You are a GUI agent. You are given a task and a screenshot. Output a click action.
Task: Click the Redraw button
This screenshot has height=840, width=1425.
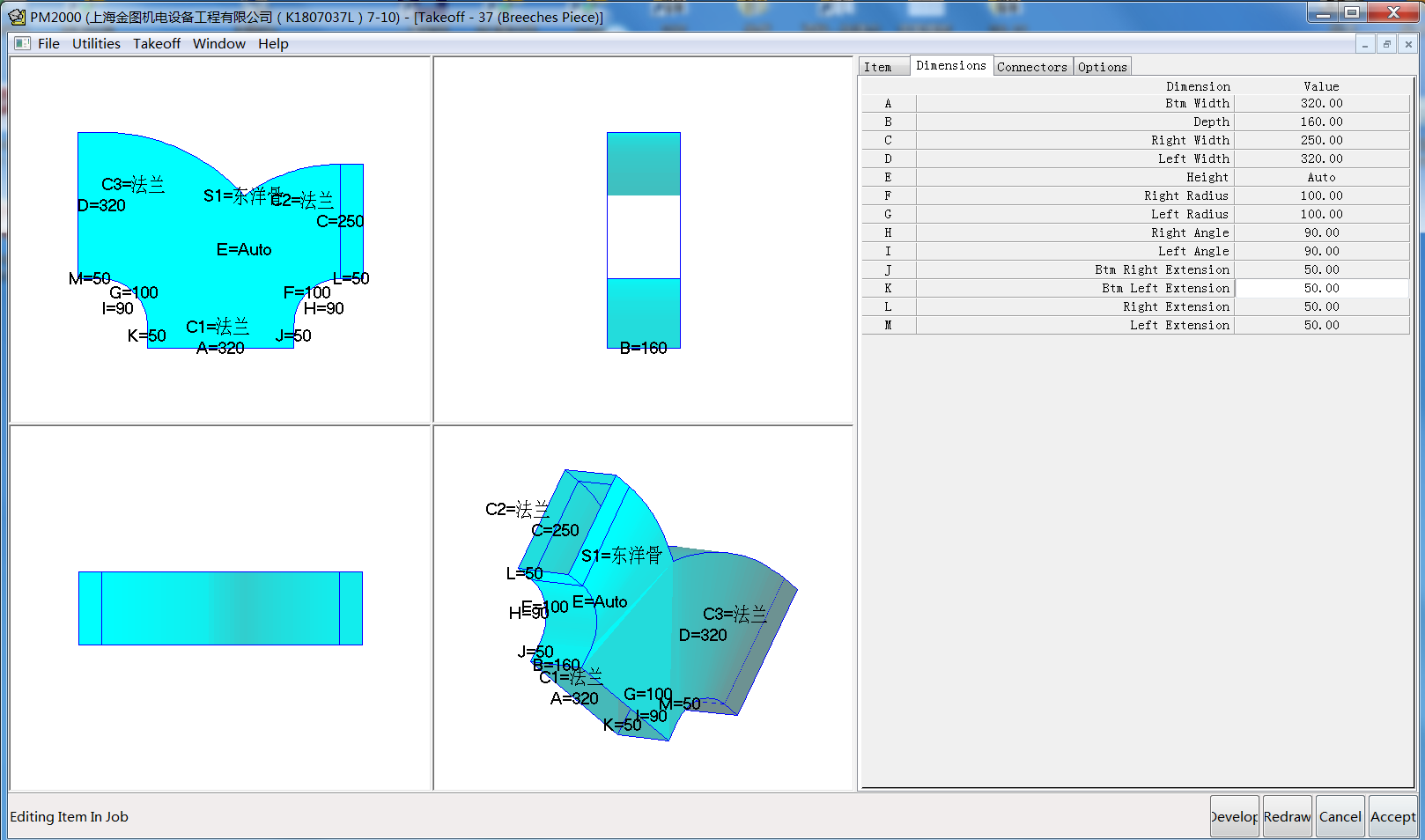1287,816
